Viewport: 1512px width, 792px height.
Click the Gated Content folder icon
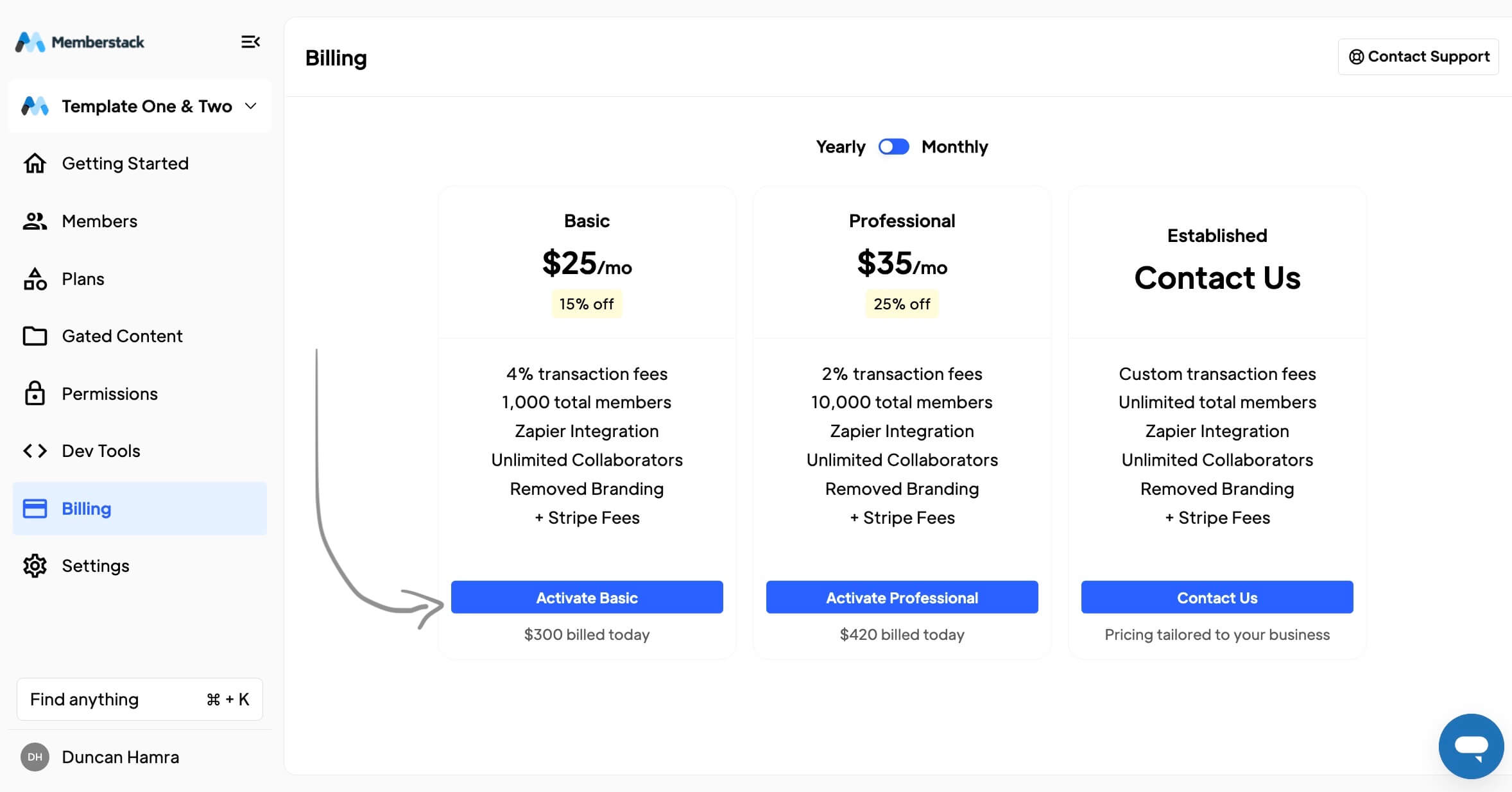click(35, 336)
